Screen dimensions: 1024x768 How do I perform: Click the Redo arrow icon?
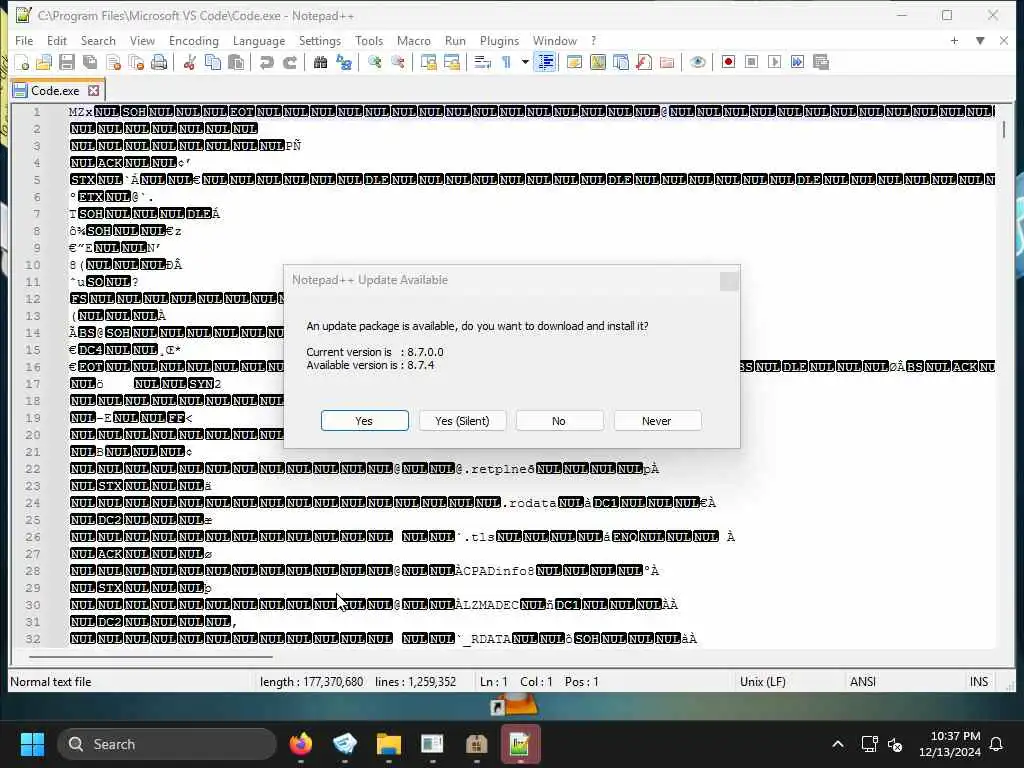pyautogui.click(x=289, y=63)
